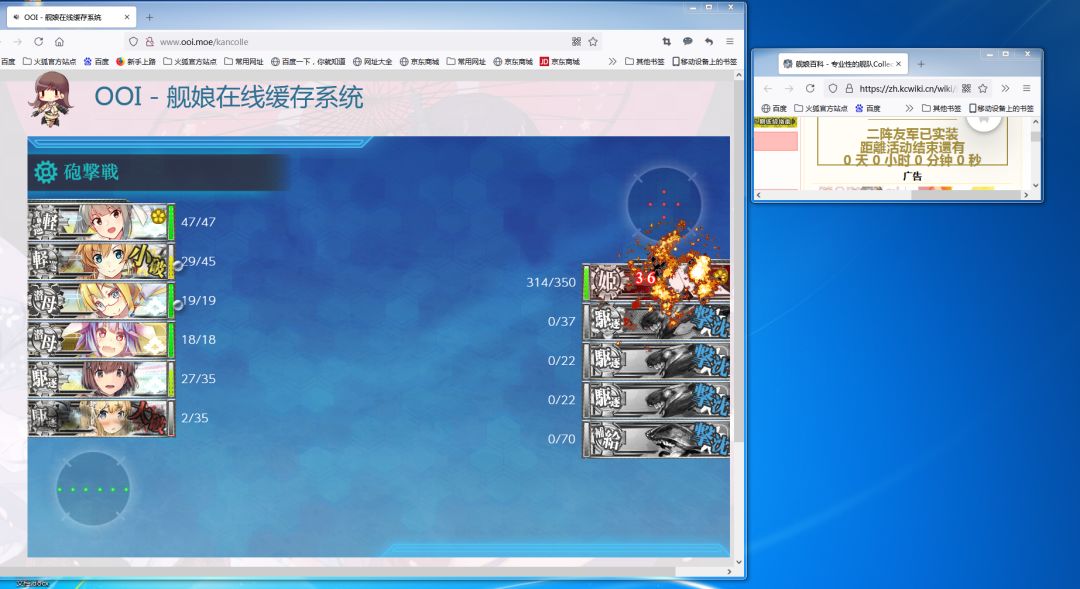Bookmark the ooi.moe page with star

click(x=593, y=41)
